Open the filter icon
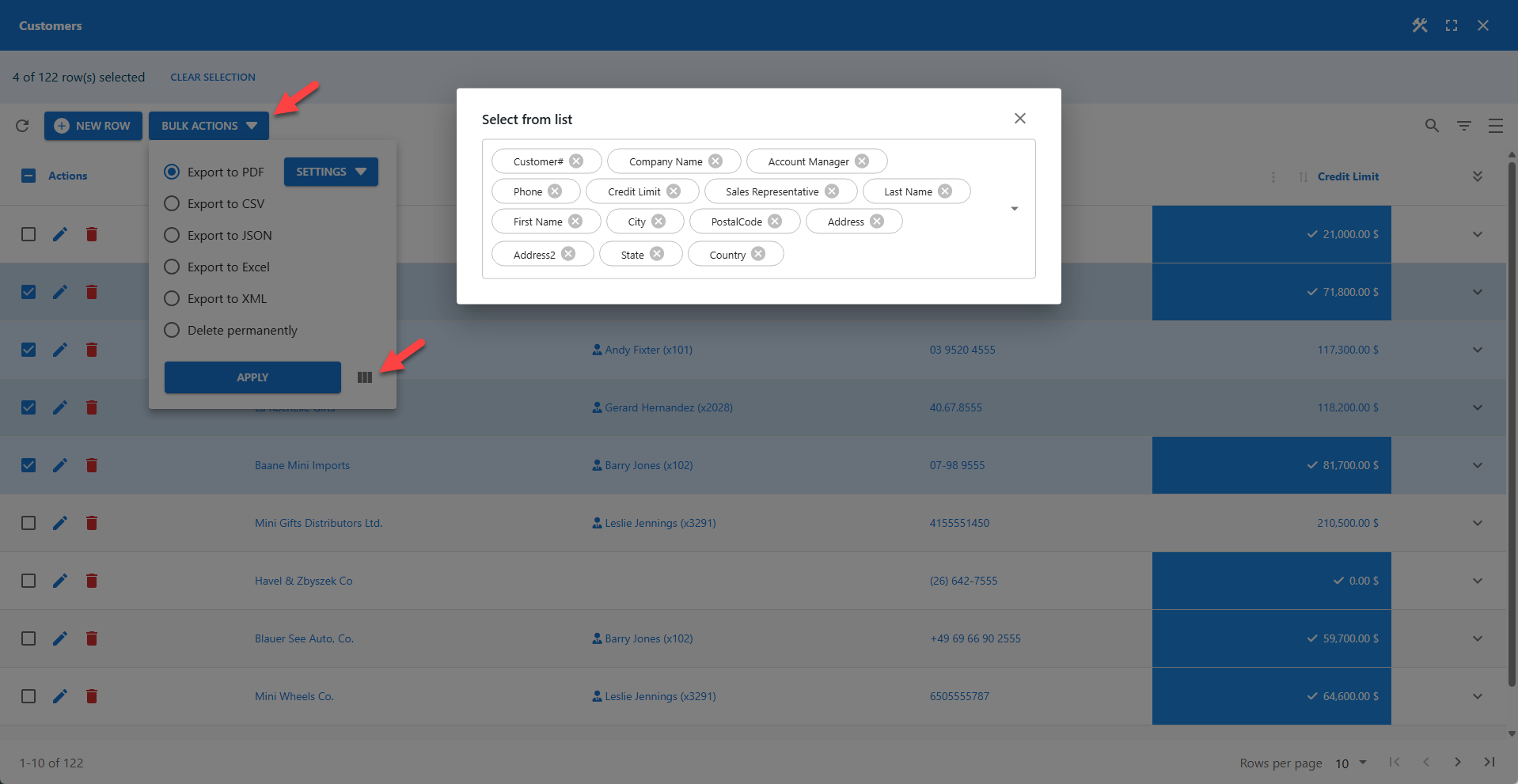This screenshot has width=1518, height=784. pyautogui.click(x=1463, y=125)
